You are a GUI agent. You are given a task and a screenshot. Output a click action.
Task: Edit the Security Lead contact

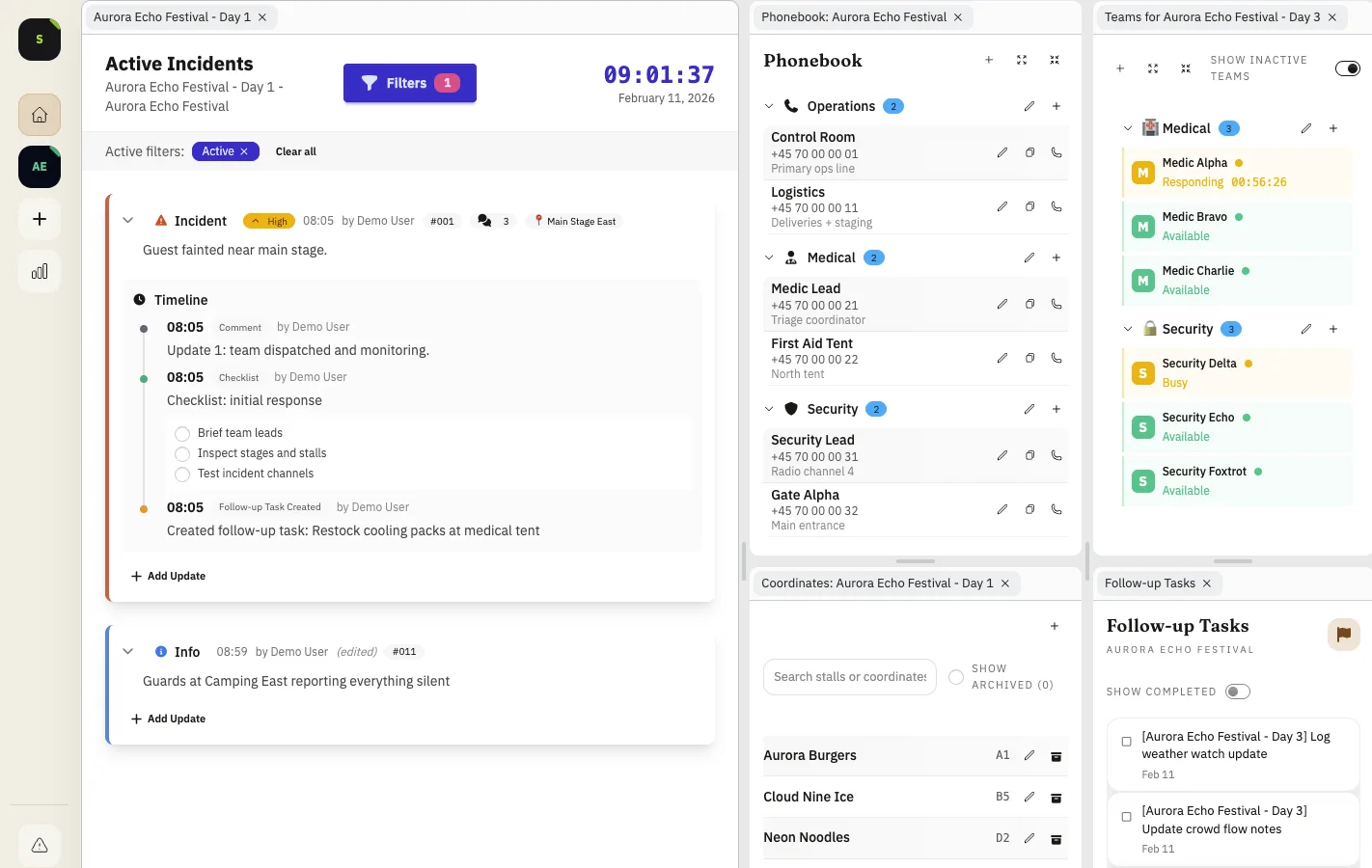click(x=1002, y=454)
